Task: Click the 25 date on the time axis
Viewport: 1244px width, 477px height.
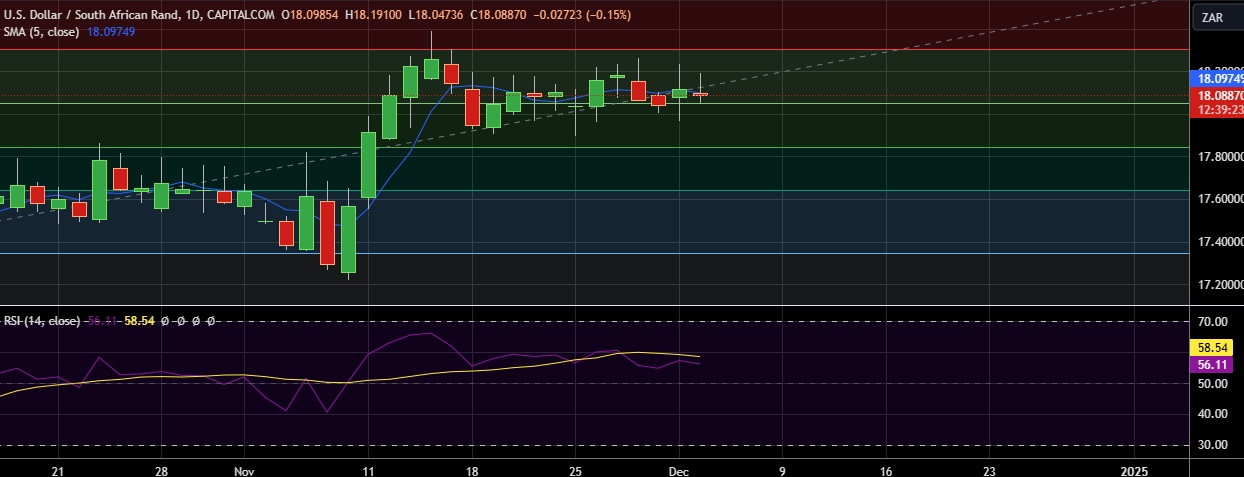Action: [x=576, y=469]
